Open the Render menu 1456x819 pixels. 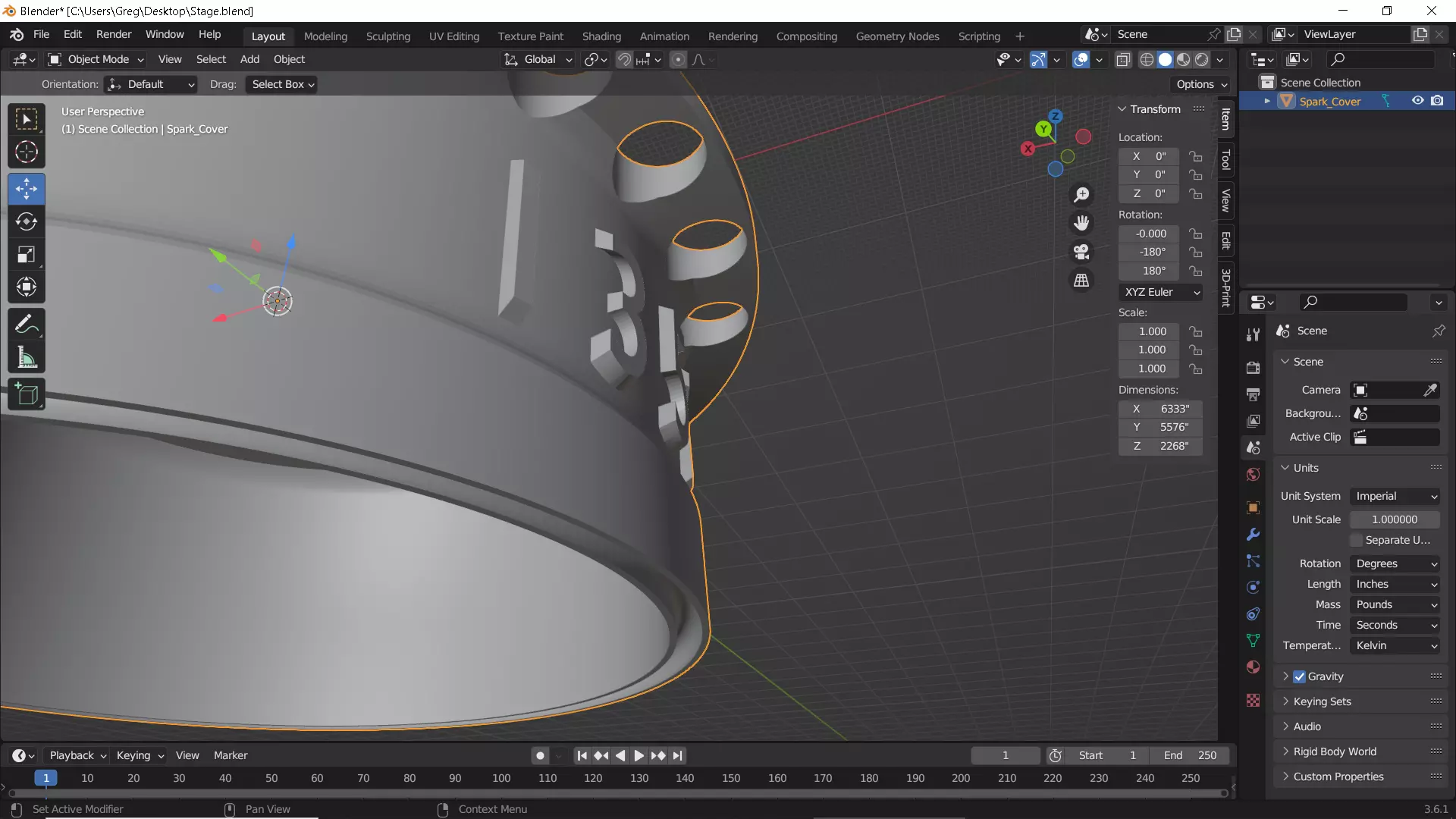coord(114,35)
